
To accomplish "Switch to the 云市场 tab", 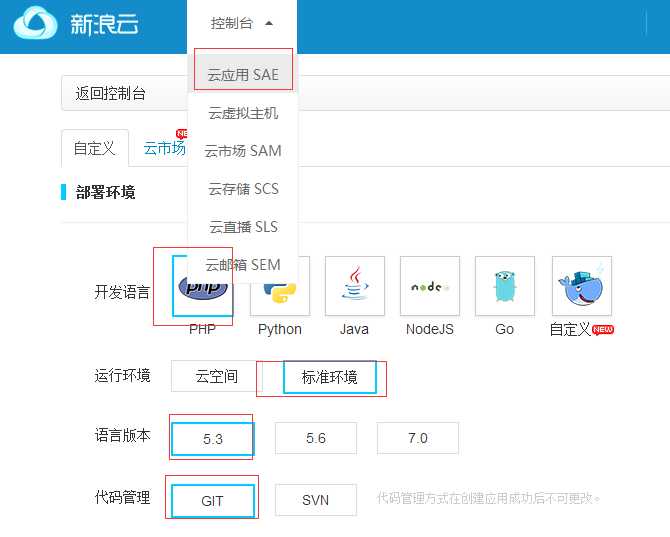I will click(x=165, y=148).
